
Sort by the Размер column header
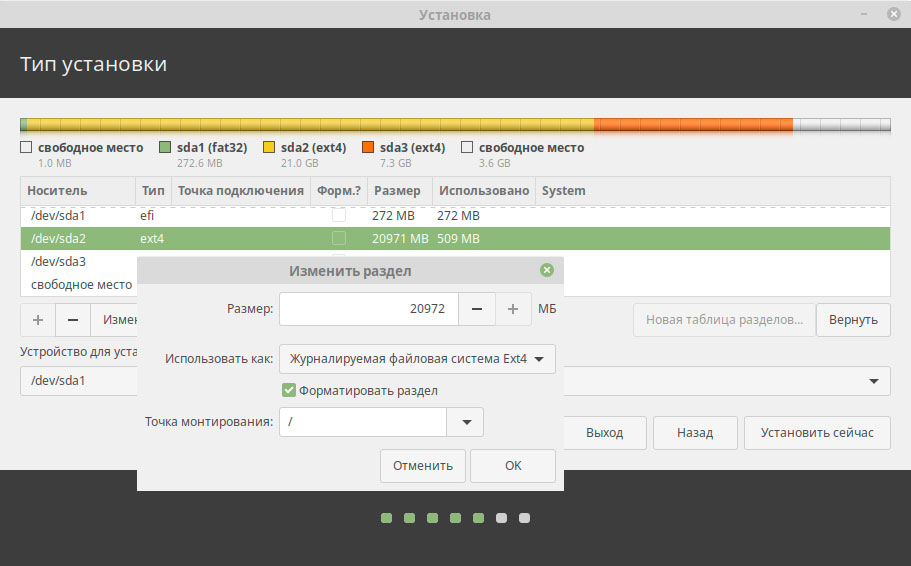coord(400,191)
